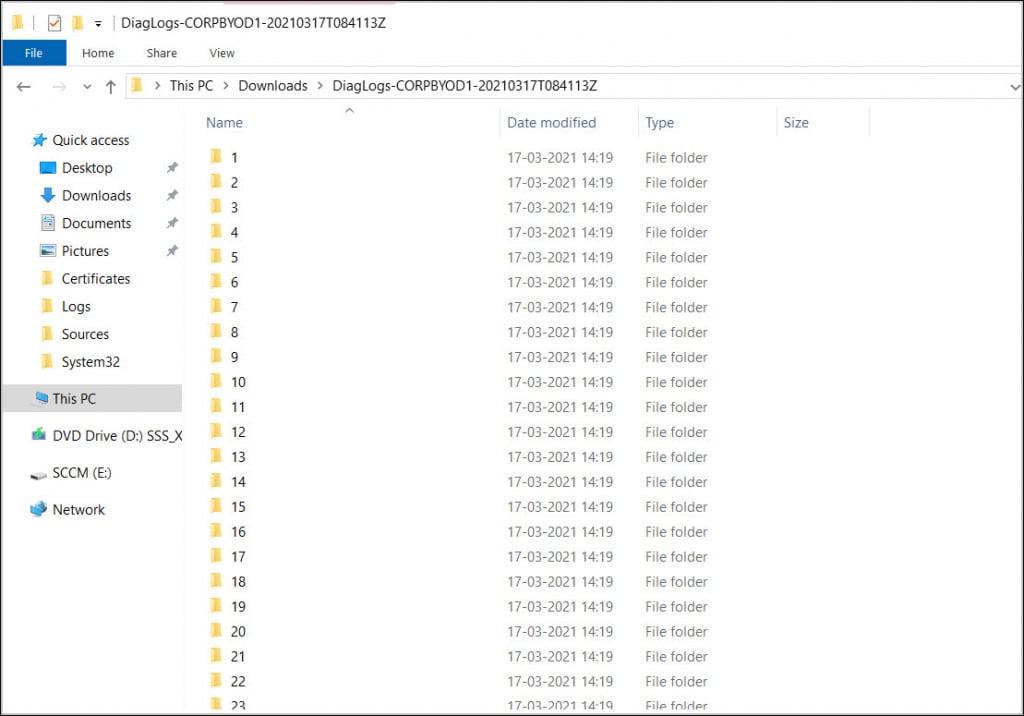This screenshot has height=716, width=1024.
Task: Select SCCM (E:) drive in navigation pane
Action: 82,472
